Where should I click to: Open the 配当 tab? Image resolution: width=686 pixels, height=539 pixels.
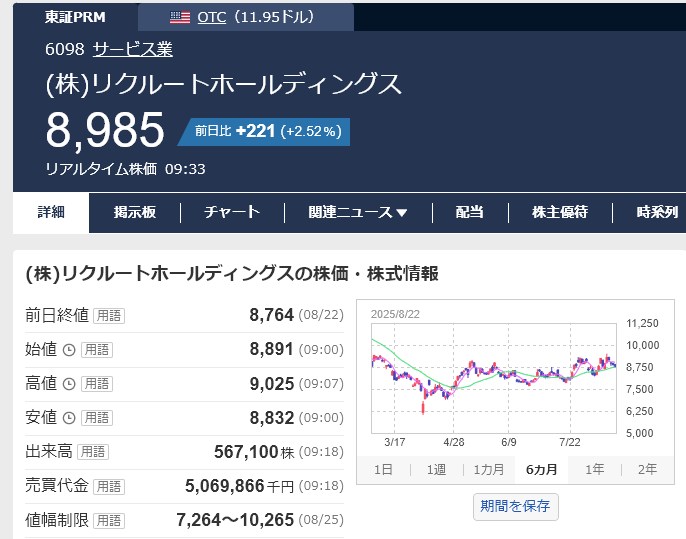tap(470, 212)
